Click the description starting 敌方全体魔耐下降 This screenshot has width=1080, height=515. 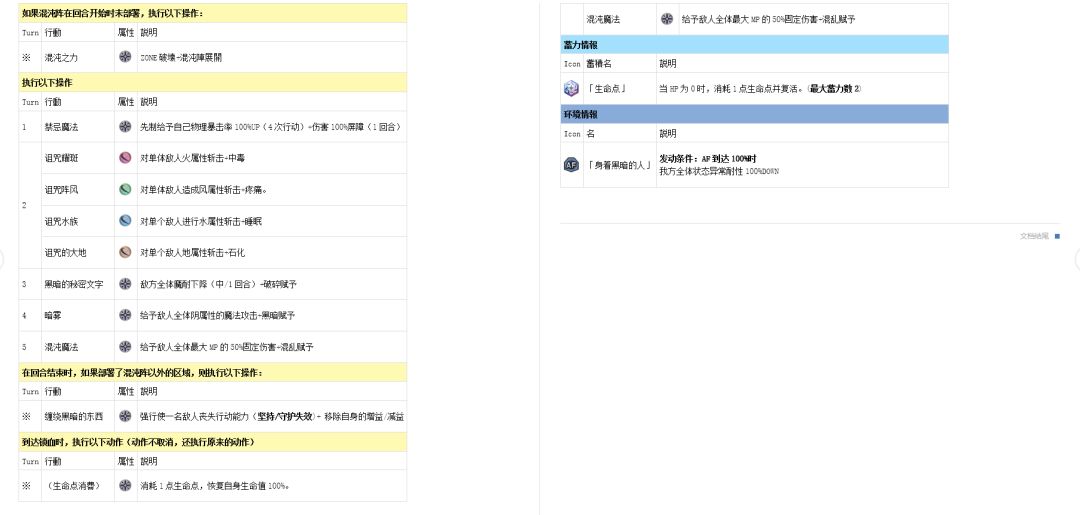click(218, 284)
